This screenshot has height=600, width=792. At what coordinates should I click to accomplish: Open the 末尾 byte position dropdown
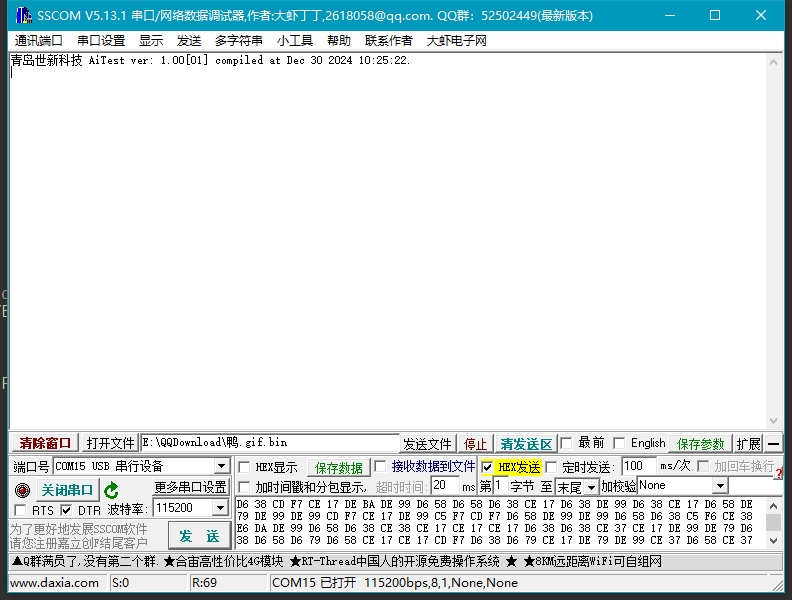click(x=591, y=487)
